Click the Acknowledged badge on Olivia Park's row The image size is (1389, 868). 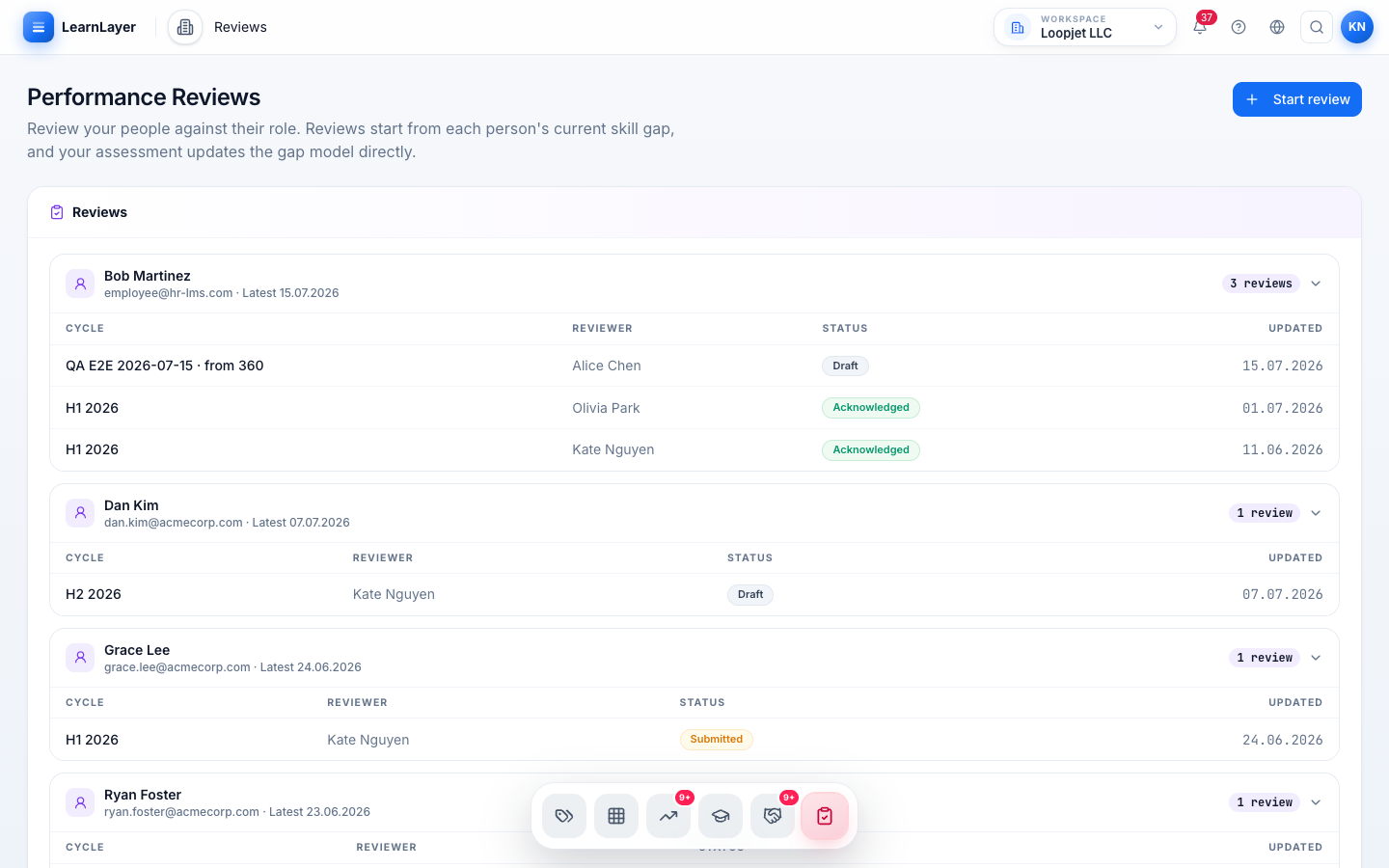871,408
